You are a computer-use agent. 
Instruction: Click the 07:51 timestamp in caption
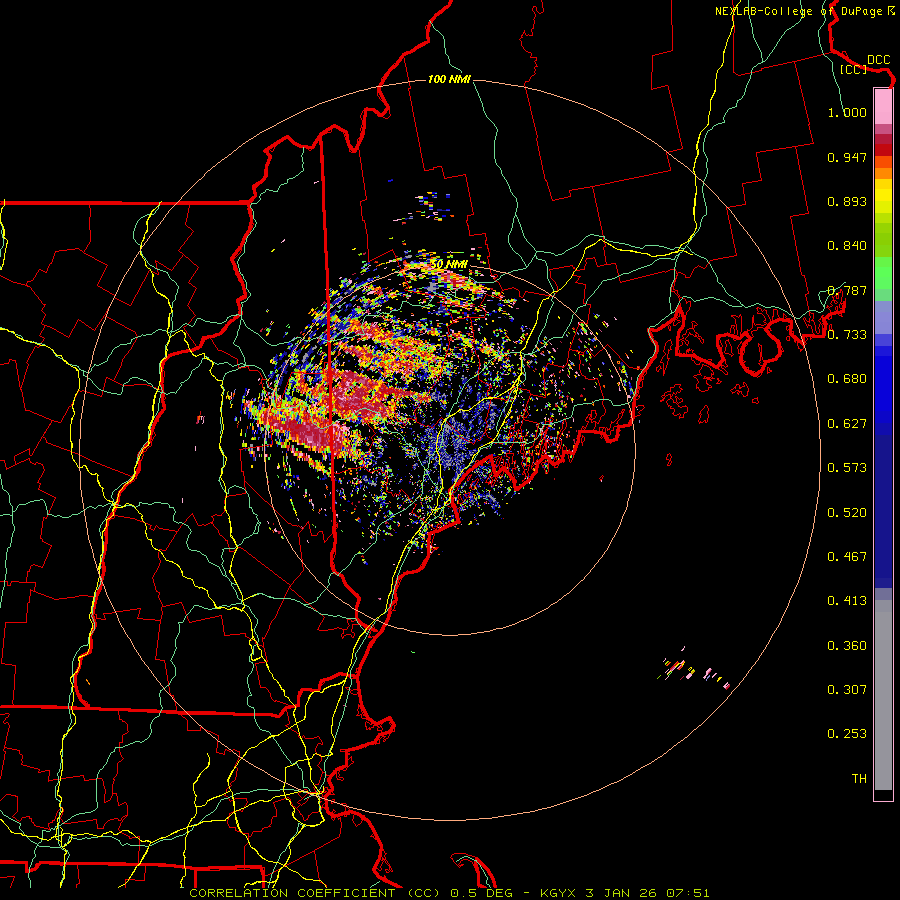pyautogui.click(x=688, y=893)
